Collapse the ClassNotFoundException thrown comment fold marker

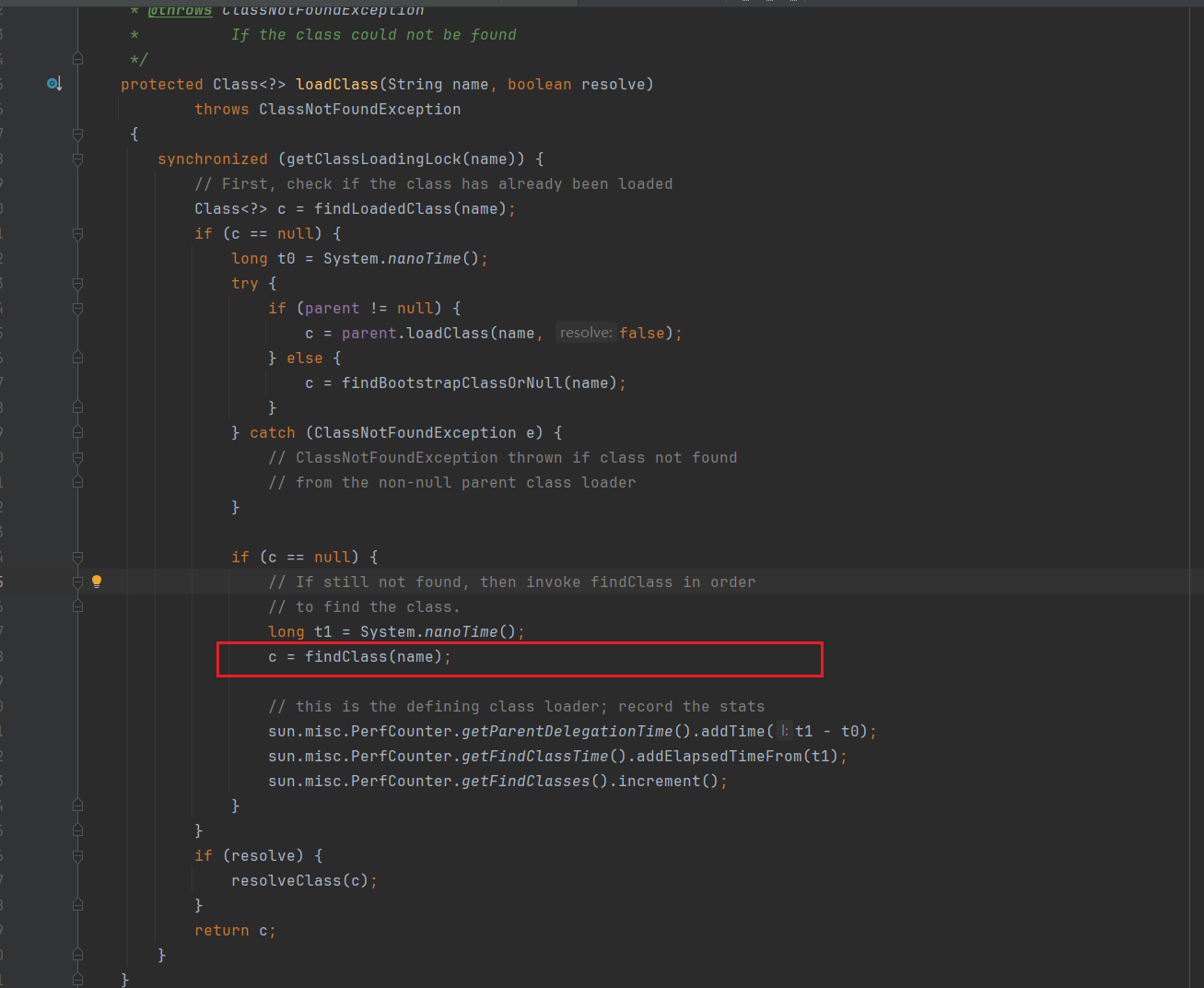pos(77,458)
